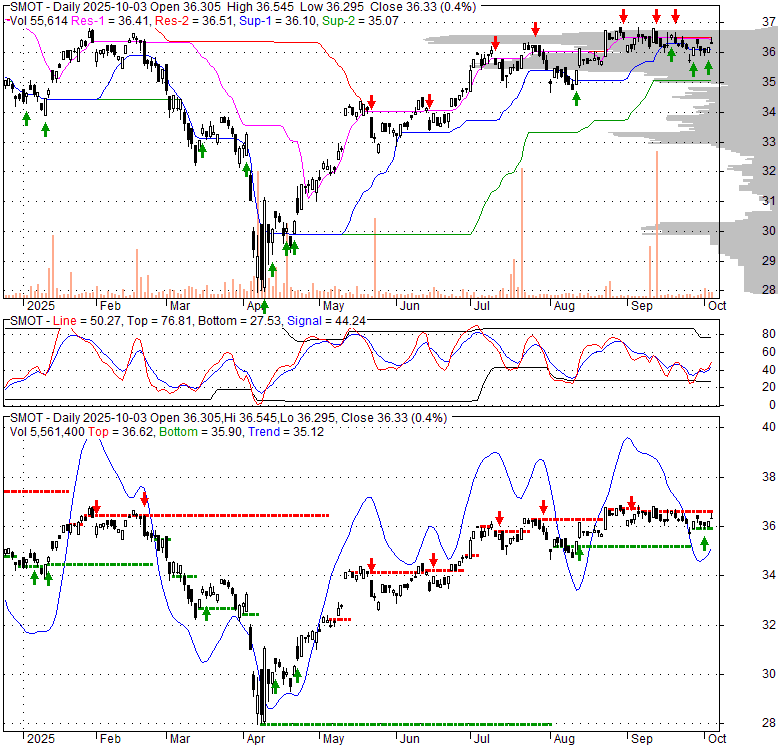Click the '80' level on the oscillator axis

(769, 334)
